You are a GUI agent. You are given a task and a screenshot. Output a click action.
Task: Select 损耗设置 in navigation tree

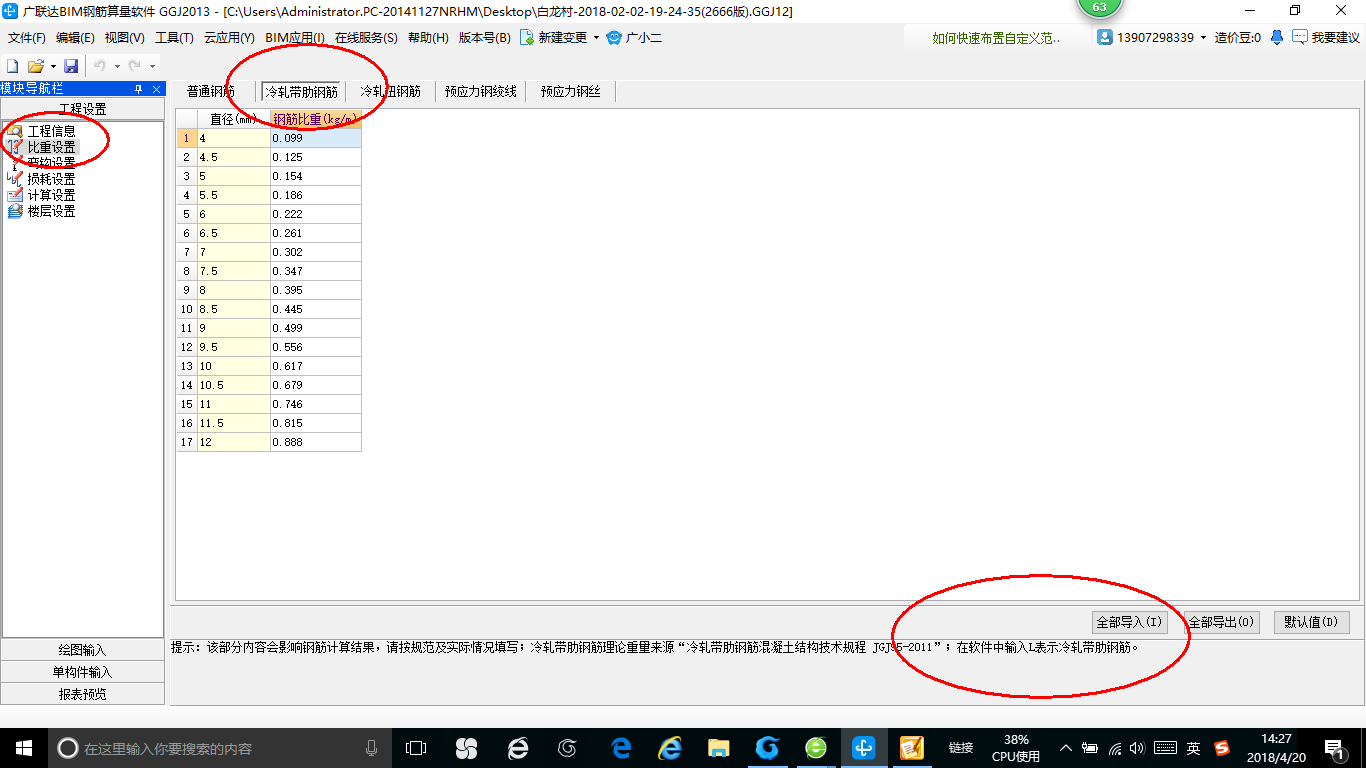[51, 179]
